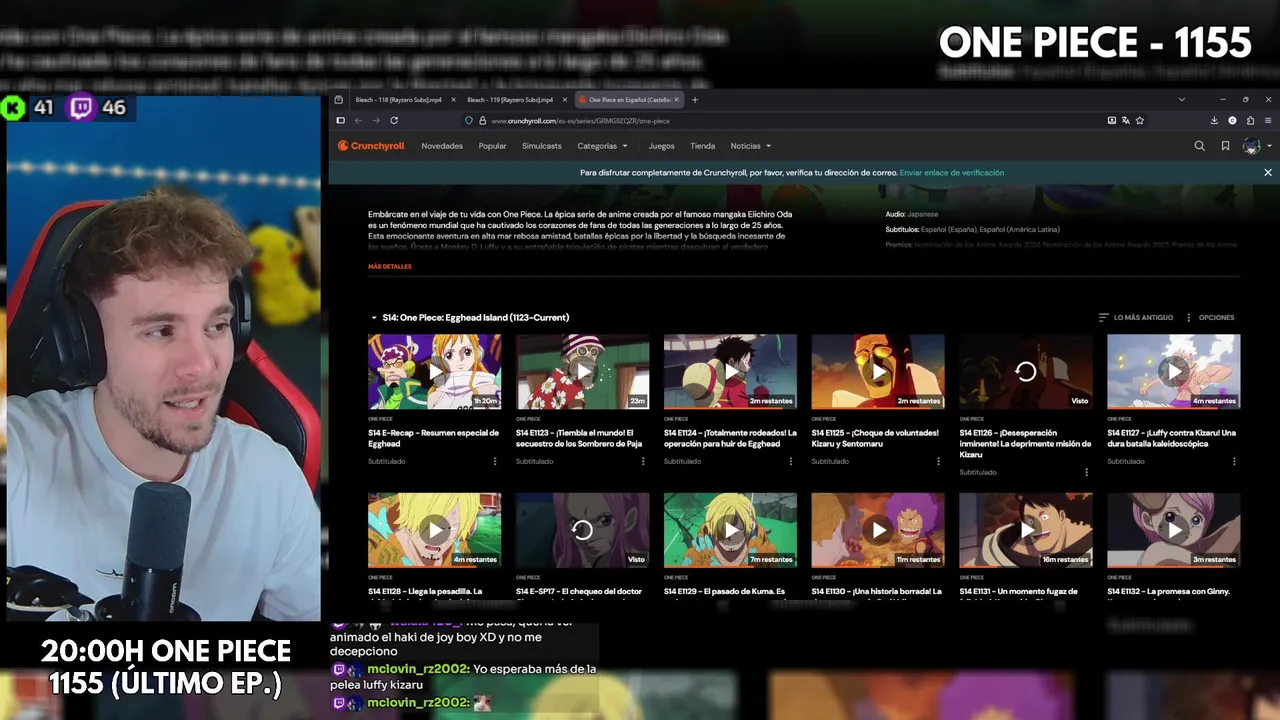Open the Categorías dropdown
Screen dimensions: 1280x720
[602, 146]
